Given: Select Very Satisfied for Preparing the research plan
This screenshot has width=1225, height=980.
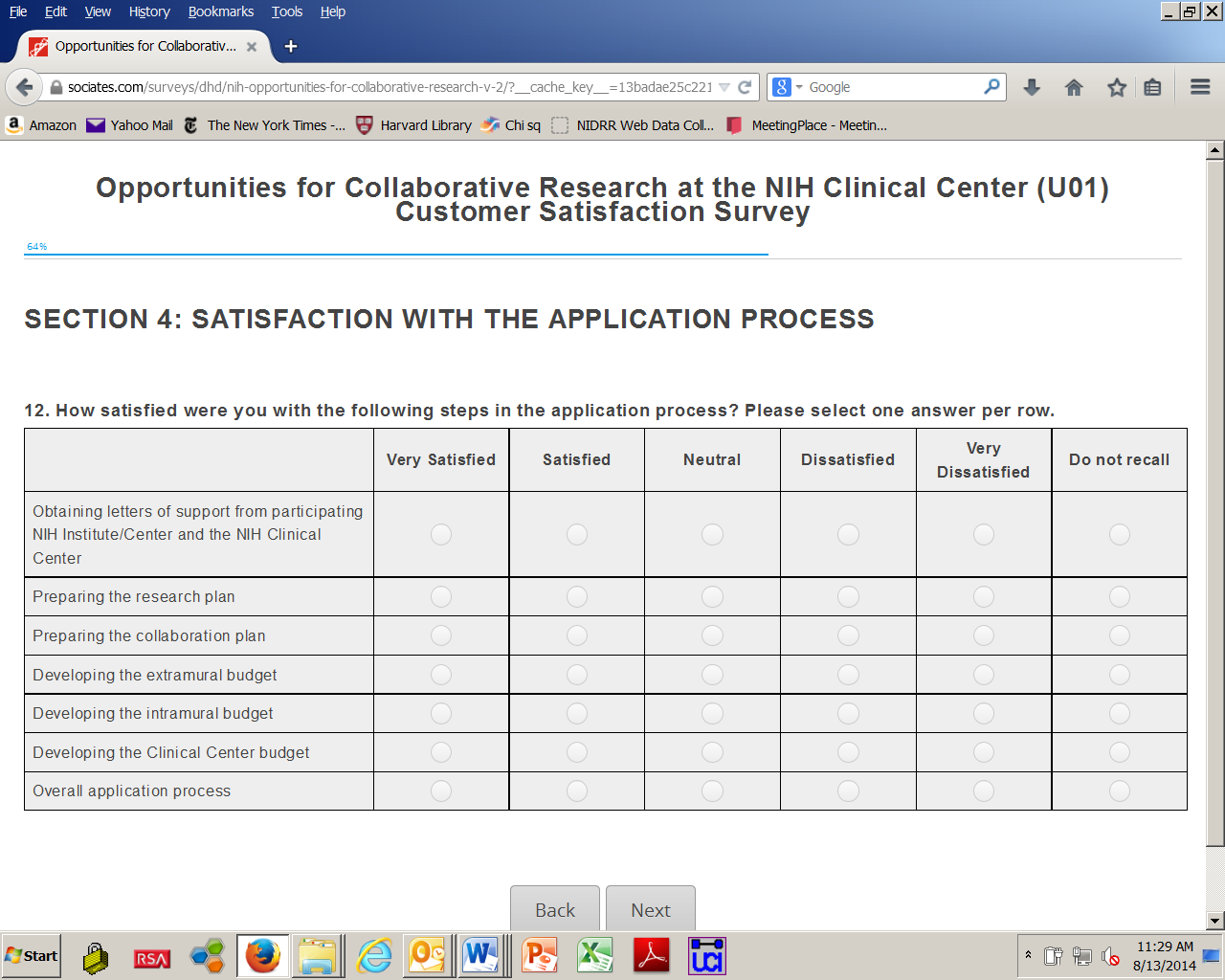Looking at the screenshot, I should pos(441,597).
